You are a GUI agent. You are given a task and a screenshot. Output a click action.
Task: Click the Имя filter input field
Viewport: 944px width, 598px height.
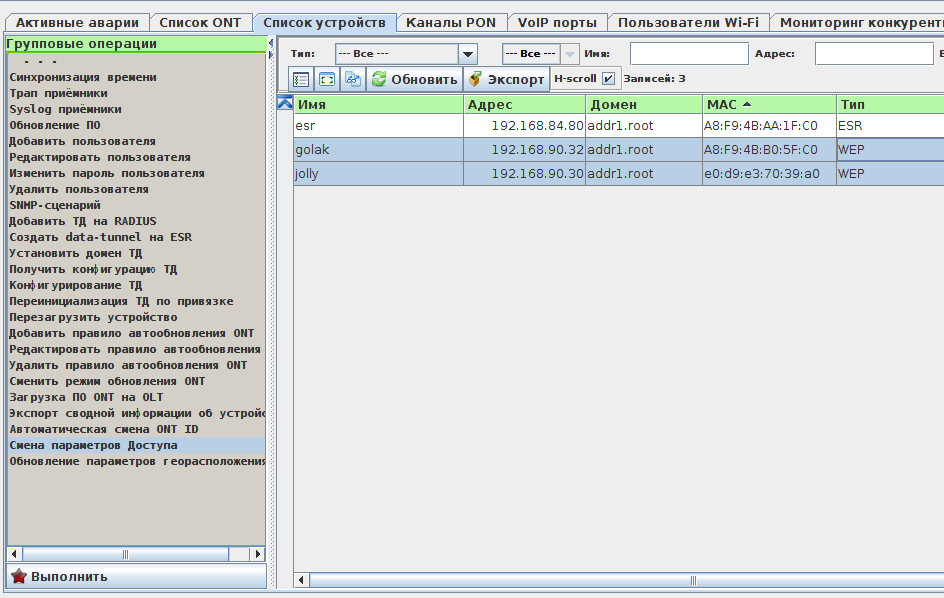coord(689,54)
